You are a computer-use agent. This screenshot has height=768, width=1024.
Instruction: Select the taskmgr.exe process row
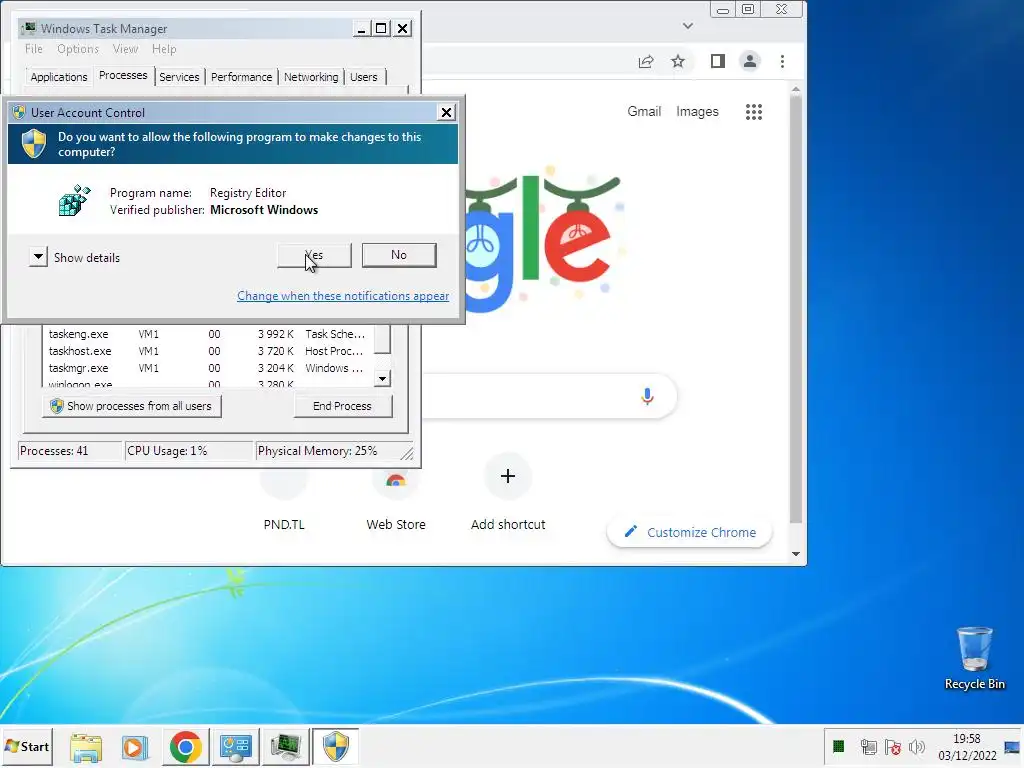208,368
